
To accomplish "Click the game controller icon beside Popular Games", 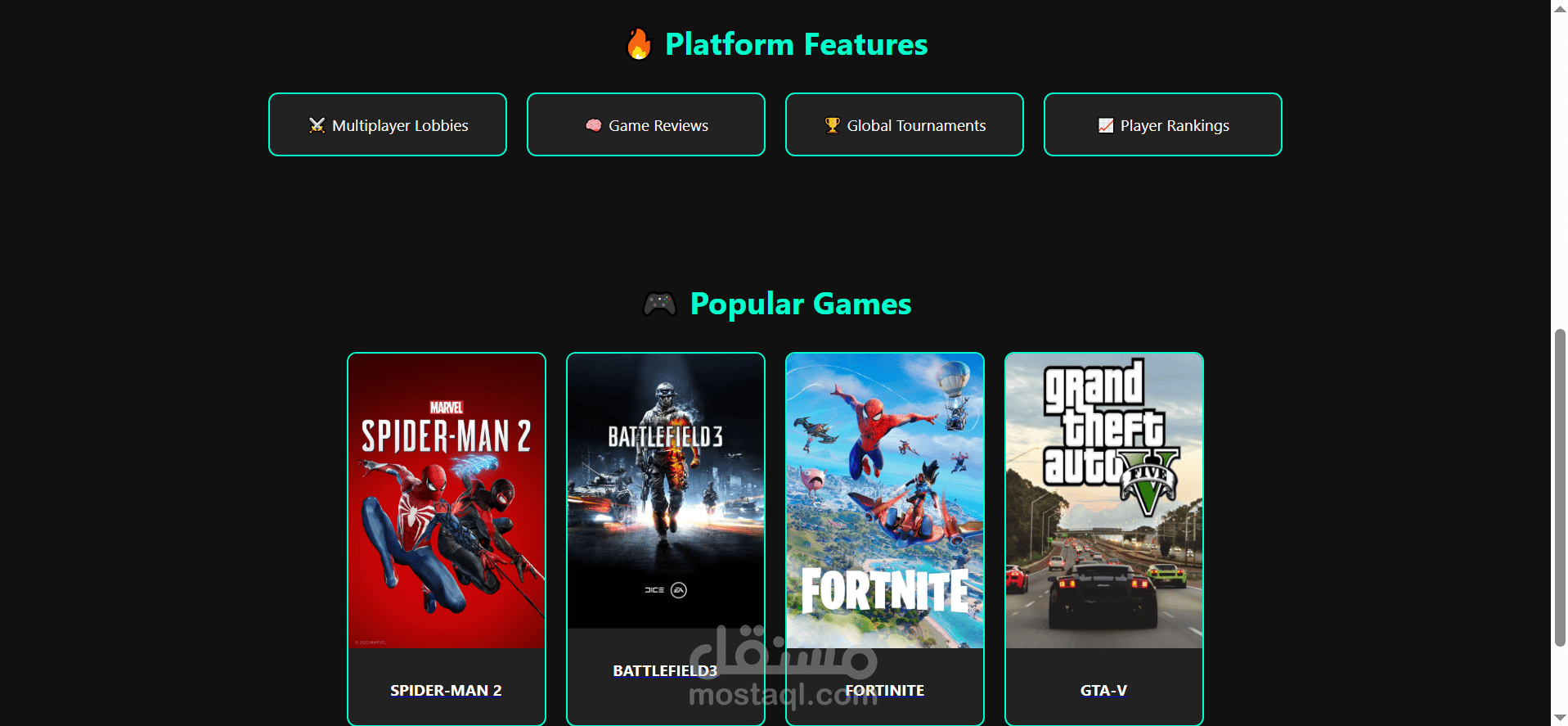I will point(659,304).
